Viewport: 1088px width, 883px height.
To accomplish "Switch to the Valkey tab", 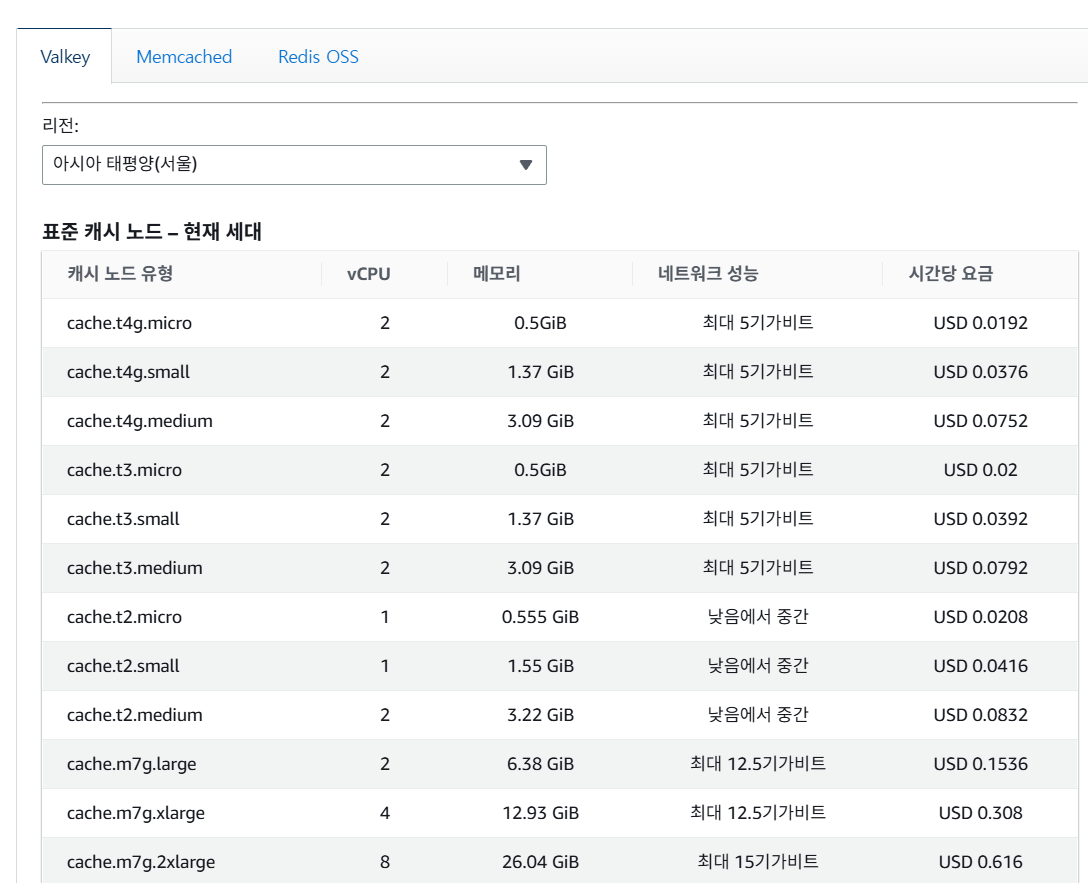I will pos(65,57).
